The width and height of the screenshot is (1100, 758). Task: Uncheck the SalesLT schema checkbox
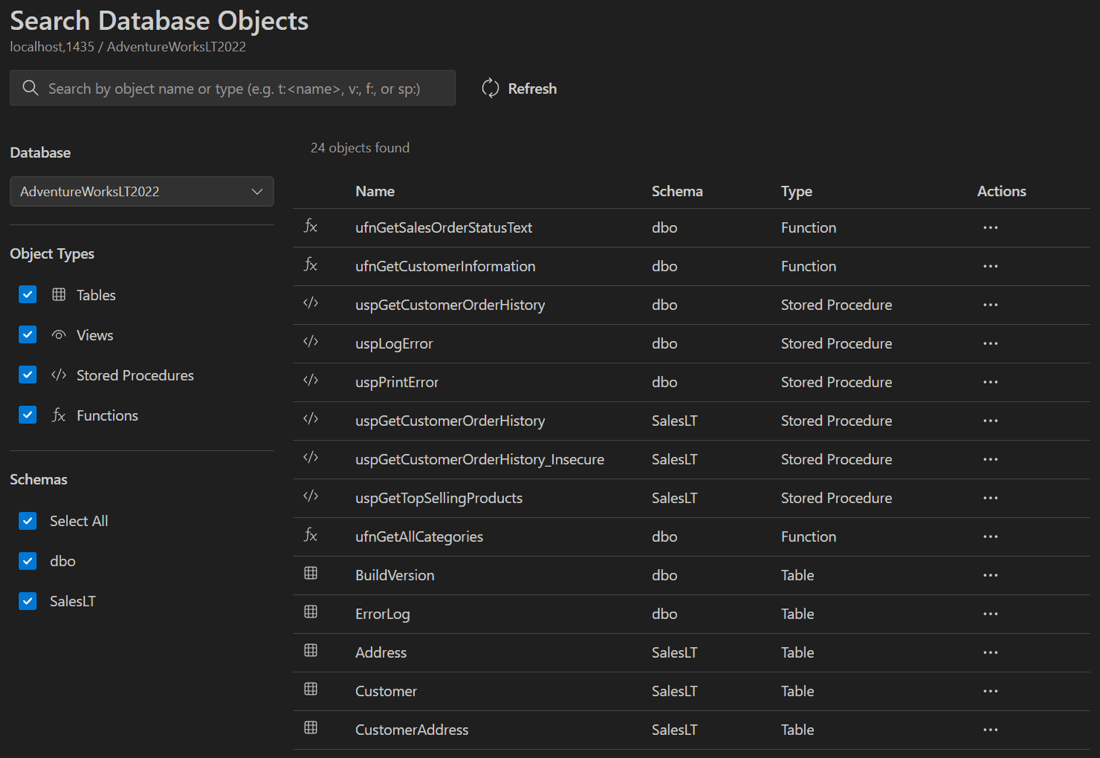coord(28,601)
